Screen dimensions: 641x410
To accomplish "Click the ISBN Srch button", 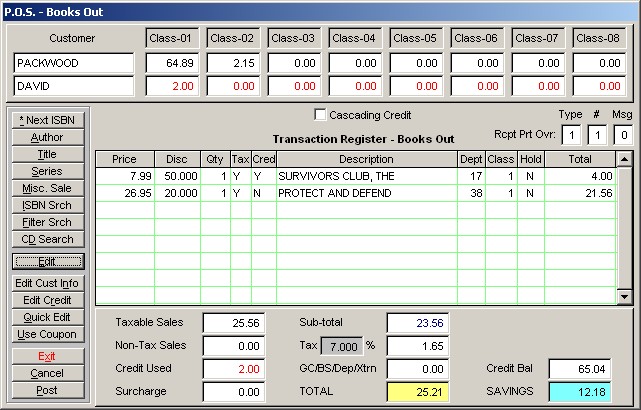I will (48, 205).
